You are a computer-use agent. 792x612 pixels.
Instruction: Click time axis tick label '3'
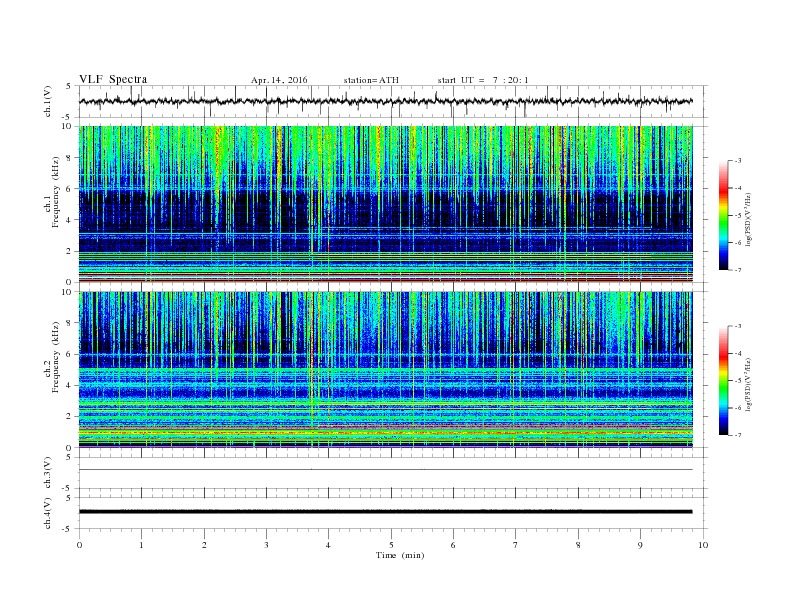pos(267,545)
